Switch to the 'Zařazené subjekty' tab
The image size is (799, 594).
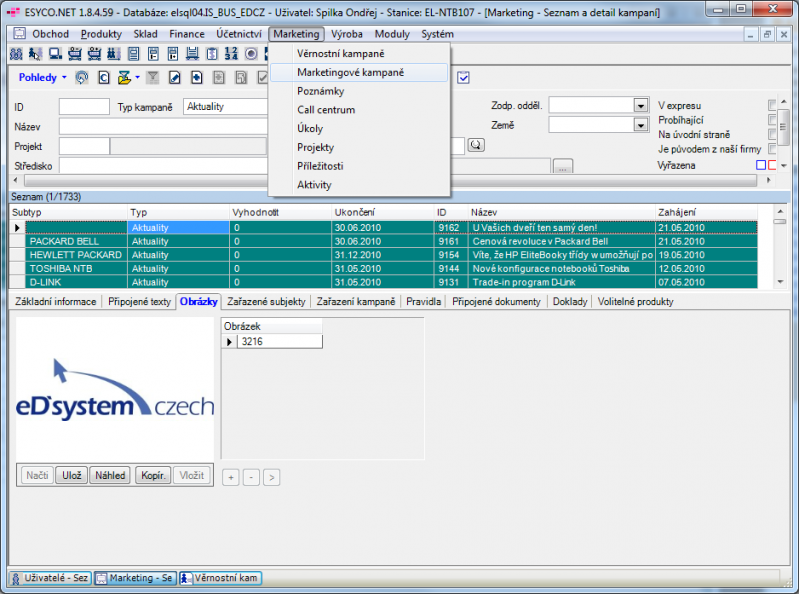click(x=266, y=301)
